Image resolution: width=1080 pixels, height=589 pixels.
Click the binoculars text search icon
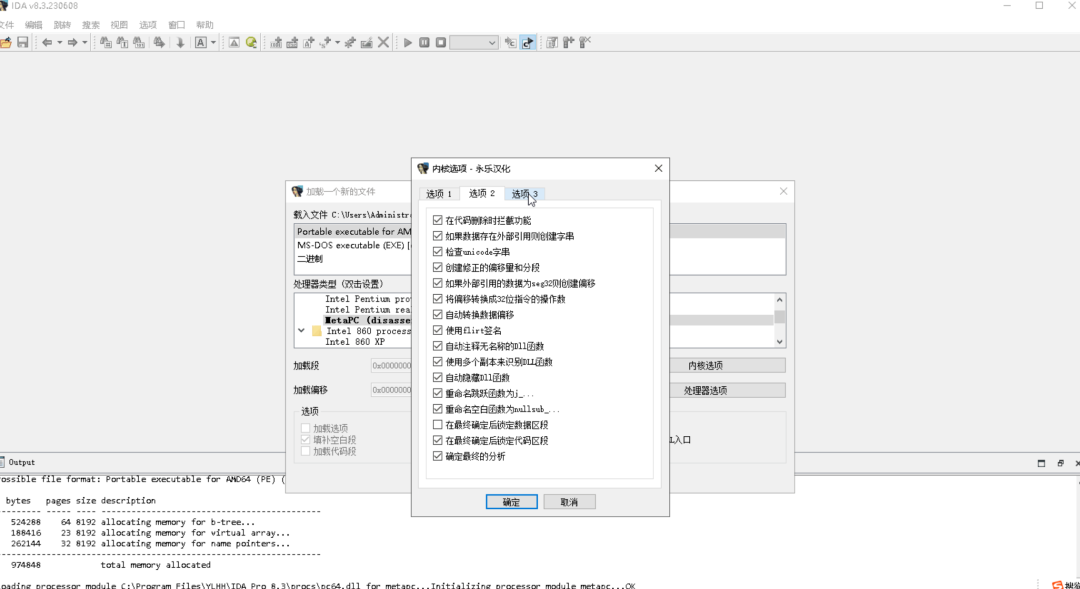pos(123,43)
